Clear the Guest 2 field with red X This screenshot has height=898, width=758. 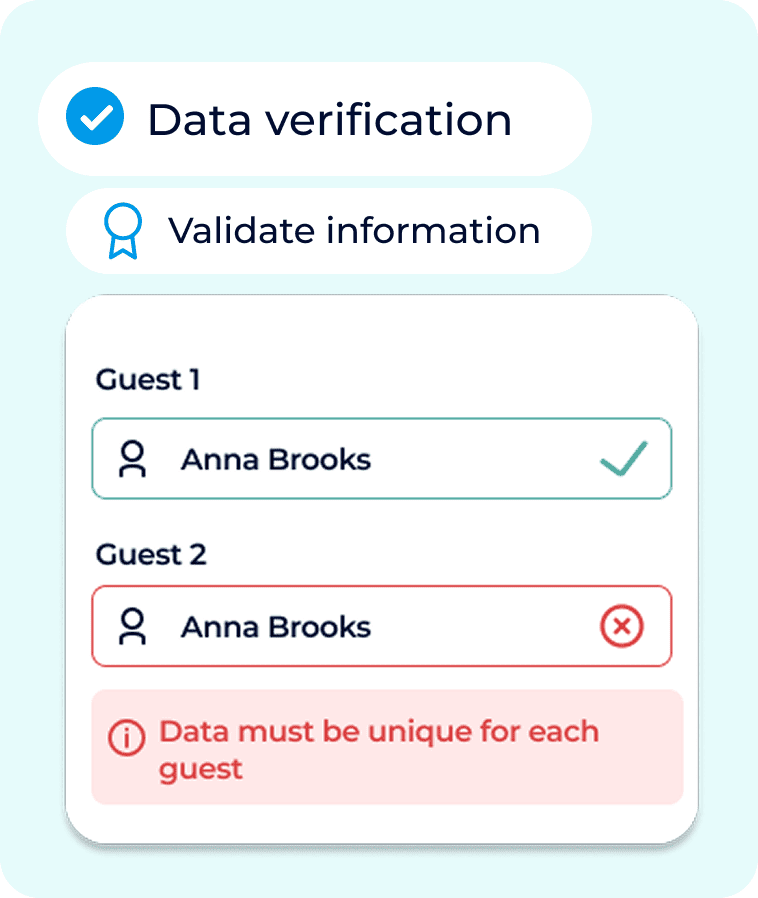622,626
